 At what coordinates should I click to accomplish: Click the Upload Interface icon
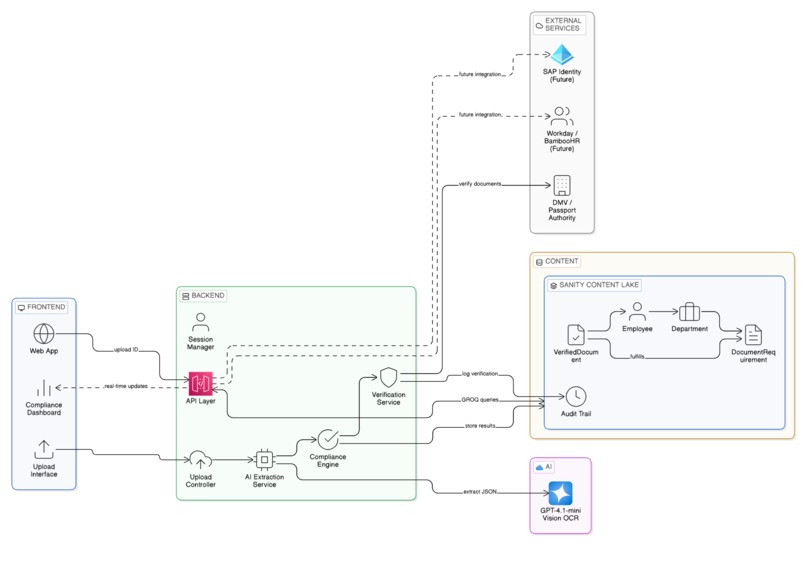44,449
